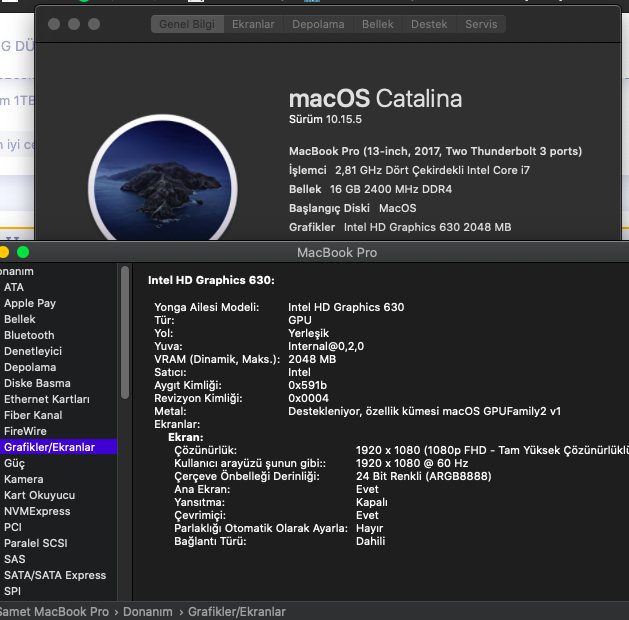Image resolution: width=629 pixels, height=620 pixels.
Task: Open Apple Pay sidebar entry
Action: click(30, 303)
